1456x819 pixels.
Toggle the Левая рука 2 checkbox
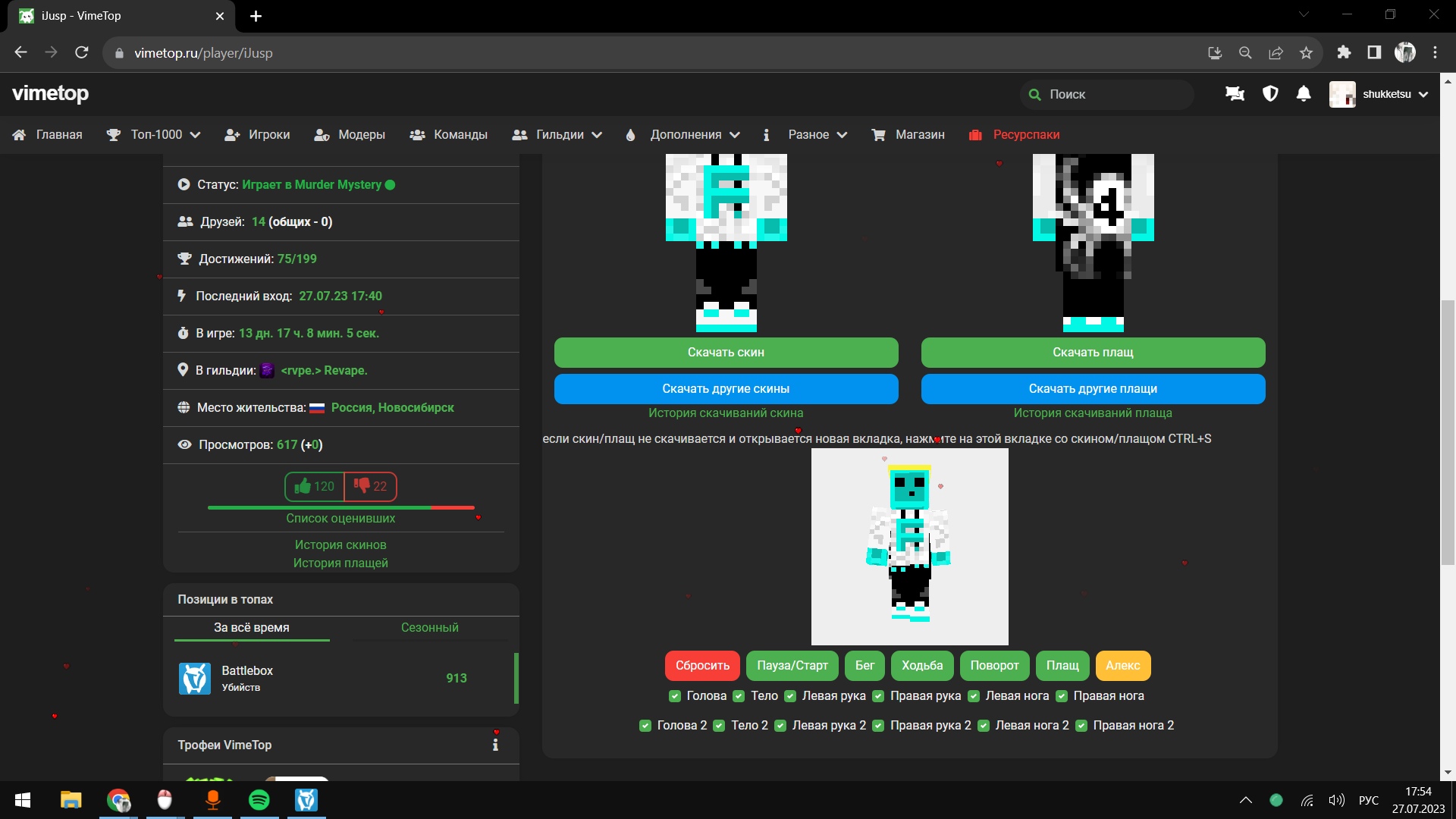(780, 726)
